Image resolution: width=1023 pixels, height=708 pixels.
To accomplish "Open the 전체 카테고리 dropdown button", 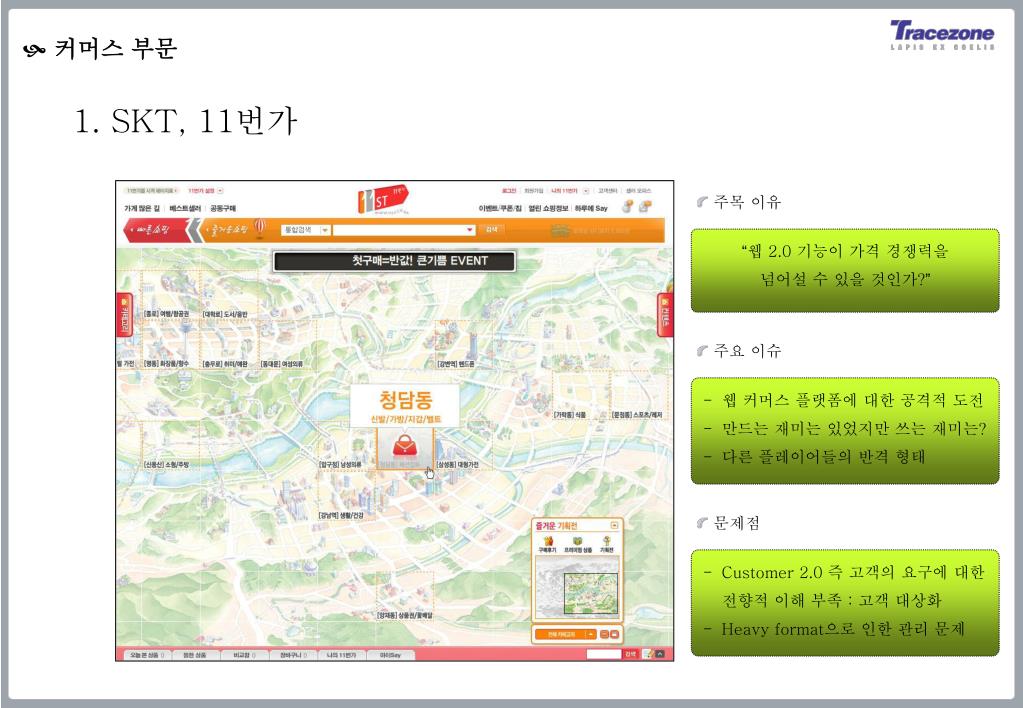I will click(x=565, y=634).
